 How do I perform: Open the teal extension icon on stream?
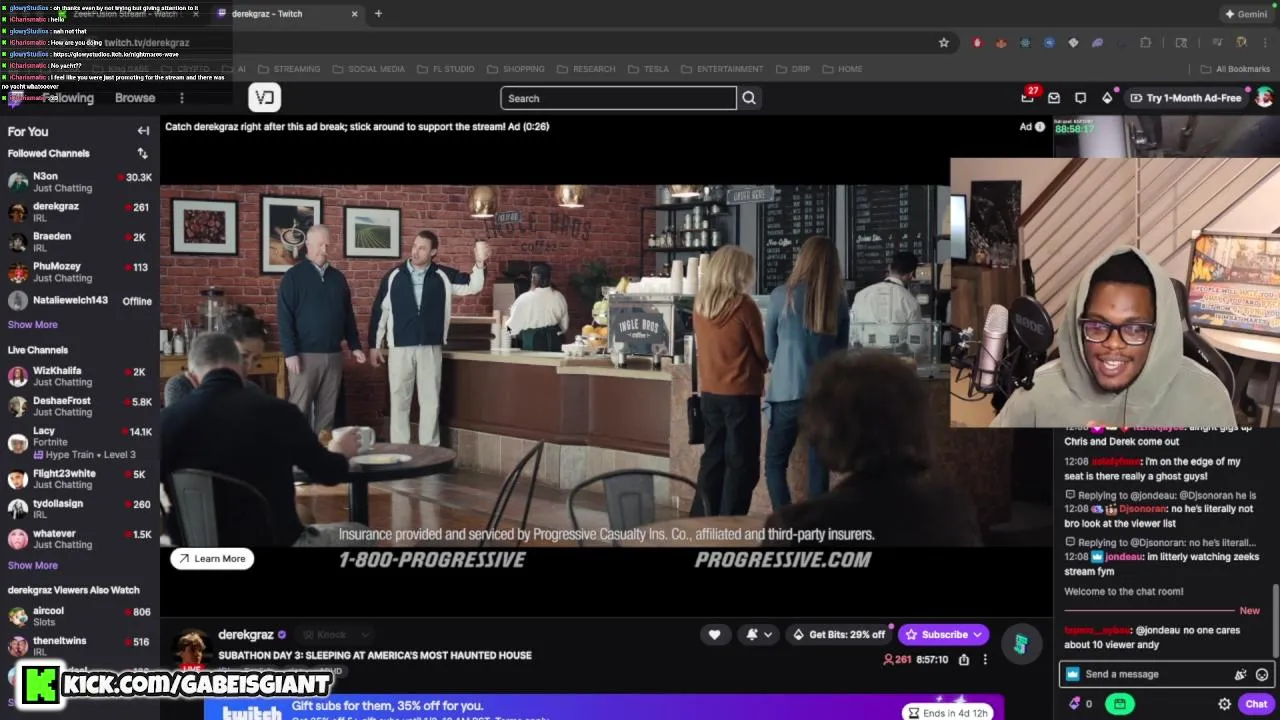click(x=1020, y=644)
